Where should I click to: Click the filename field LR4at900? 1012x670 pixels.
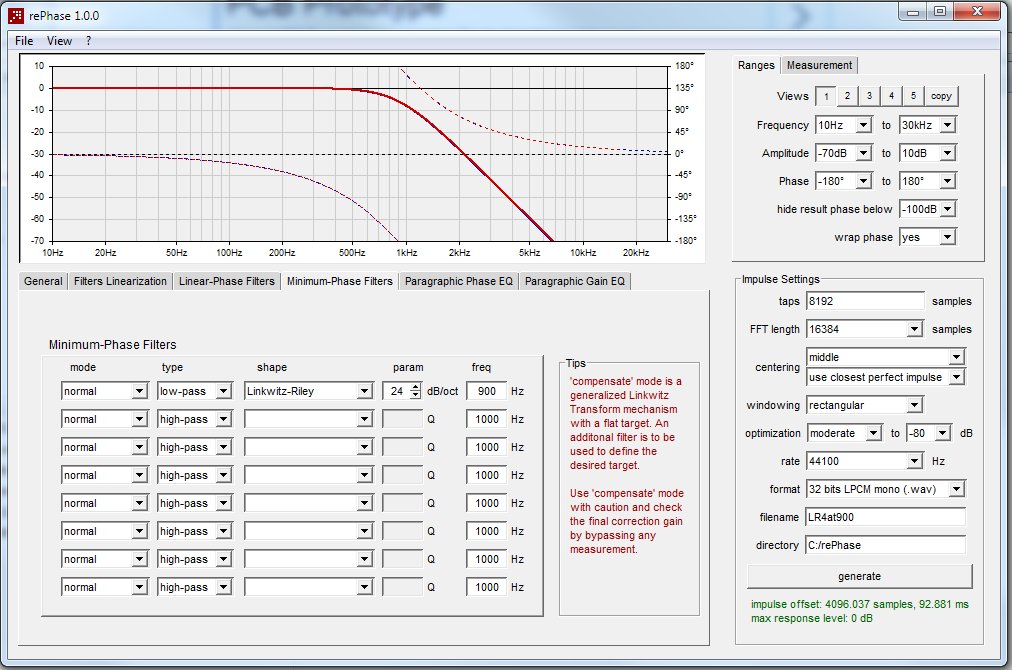click(x=886, y=517)
